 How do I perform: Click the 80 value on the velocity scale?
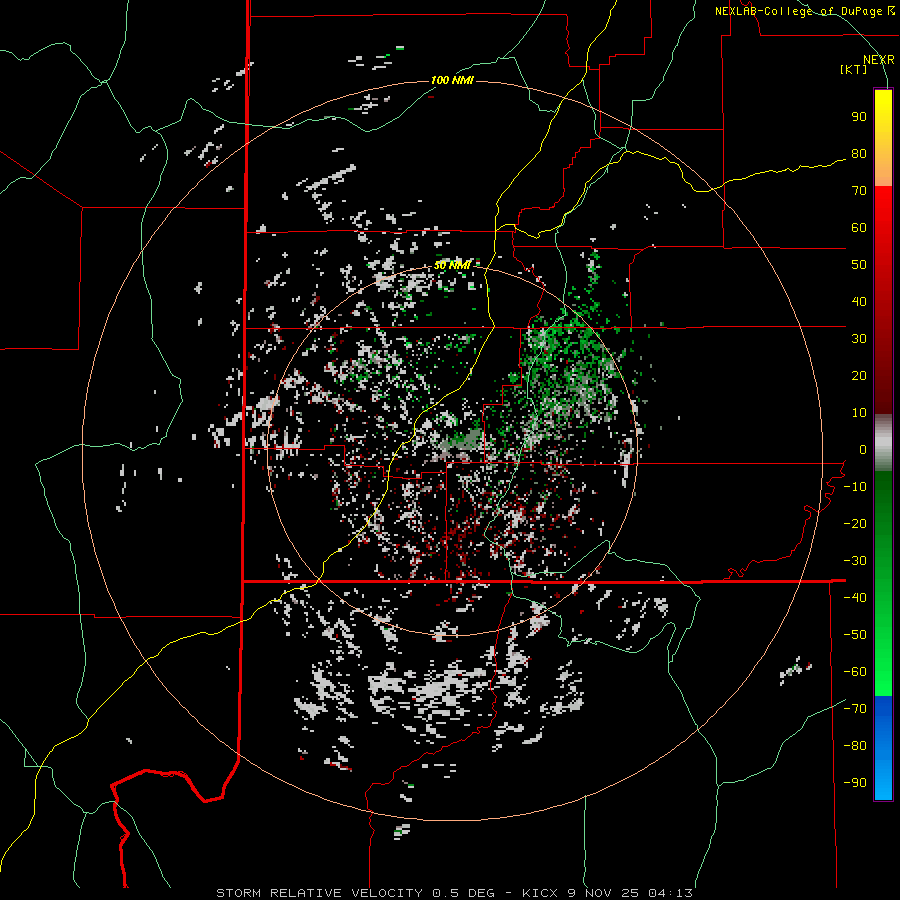[859, 154]
